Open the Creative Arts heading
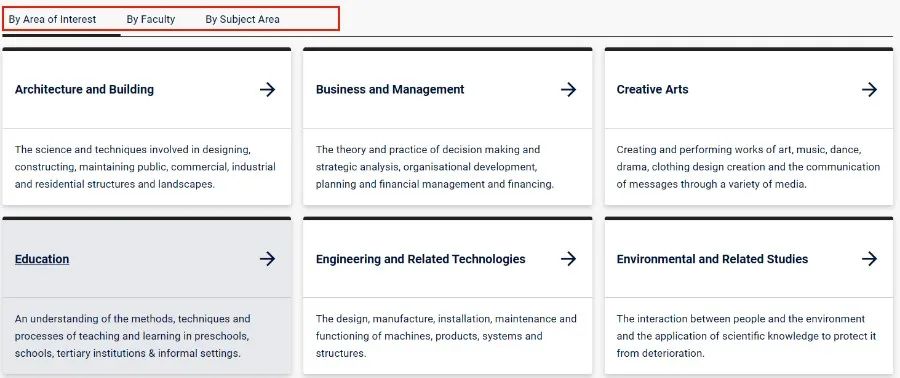 pyautogui.click(x=652, y=89)
